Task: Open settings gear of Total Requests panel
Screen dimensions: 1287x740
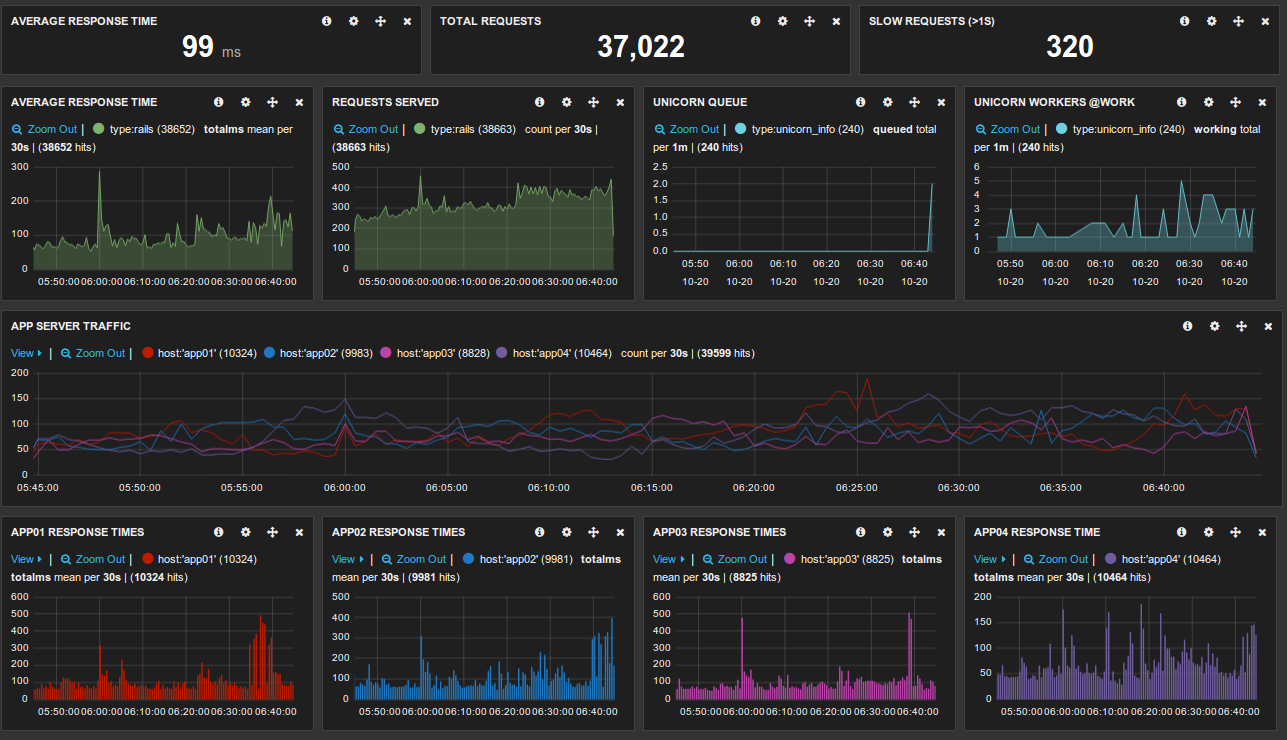Action: 783,21
